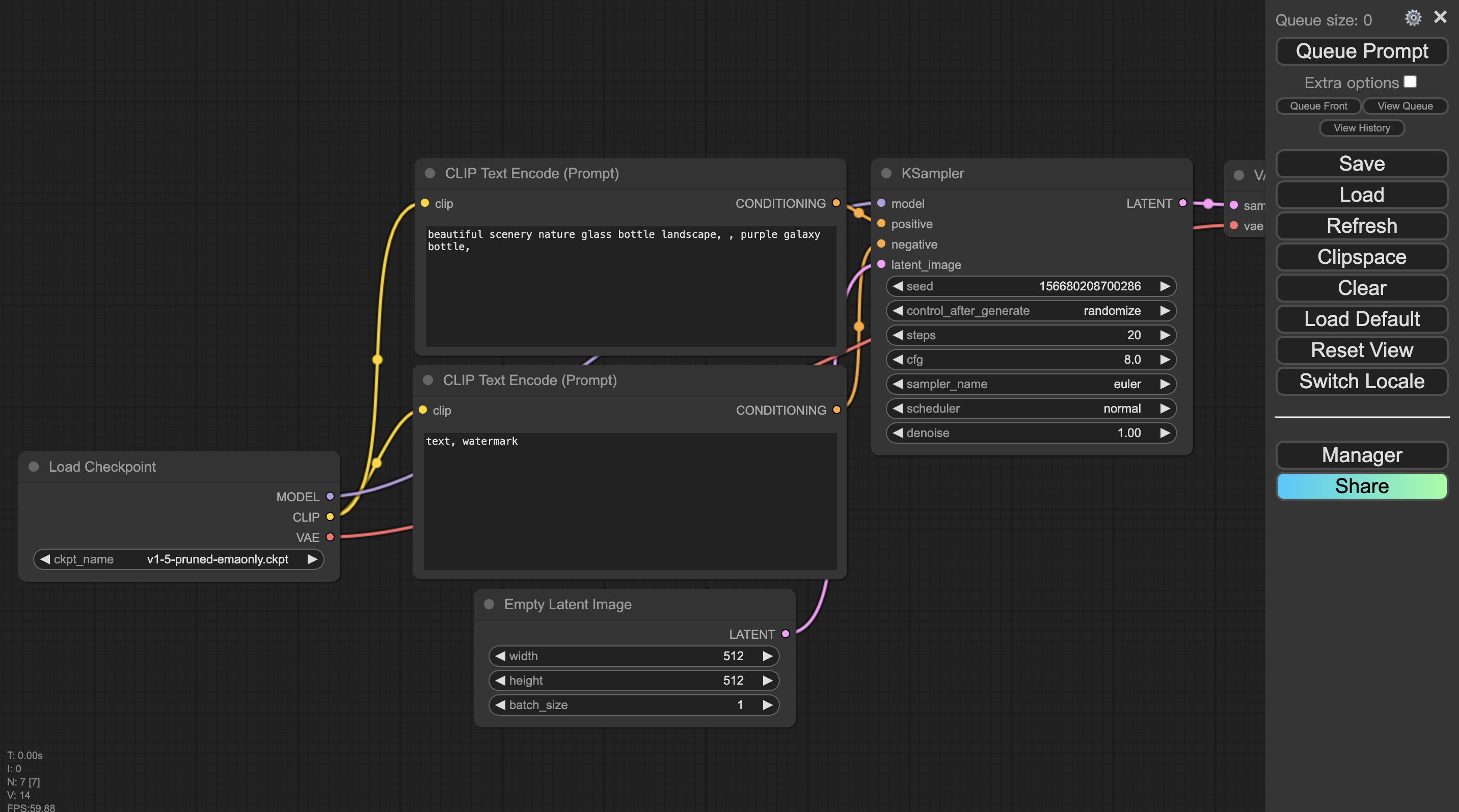This screenshot has height=812, width=1459.
Task: Click the Load Default button
Action: 1361,319
